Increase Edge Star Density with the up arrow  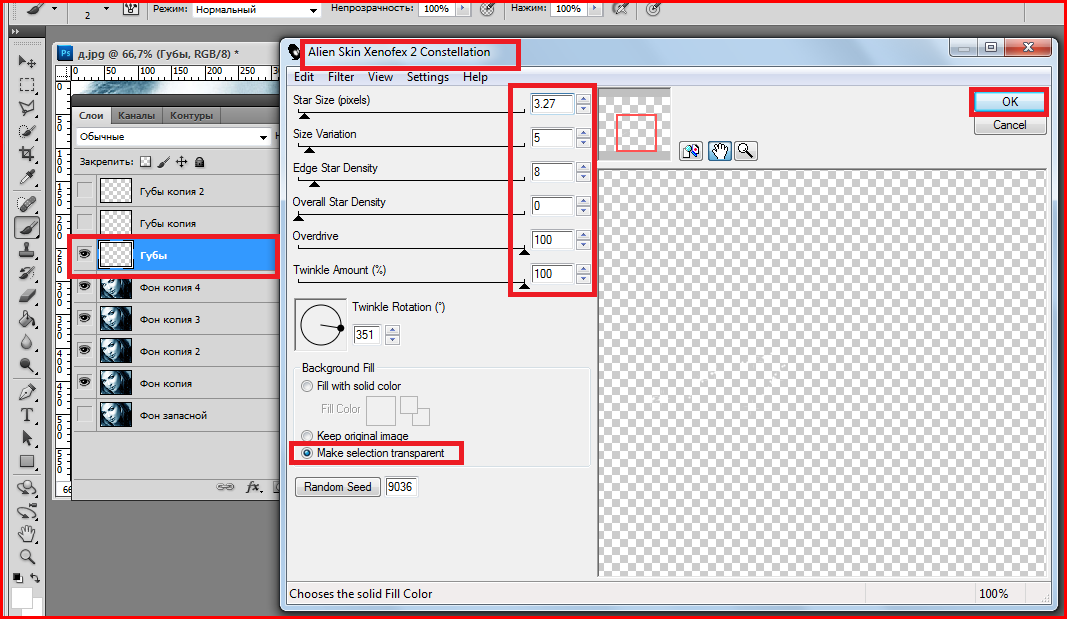(583, 167)
